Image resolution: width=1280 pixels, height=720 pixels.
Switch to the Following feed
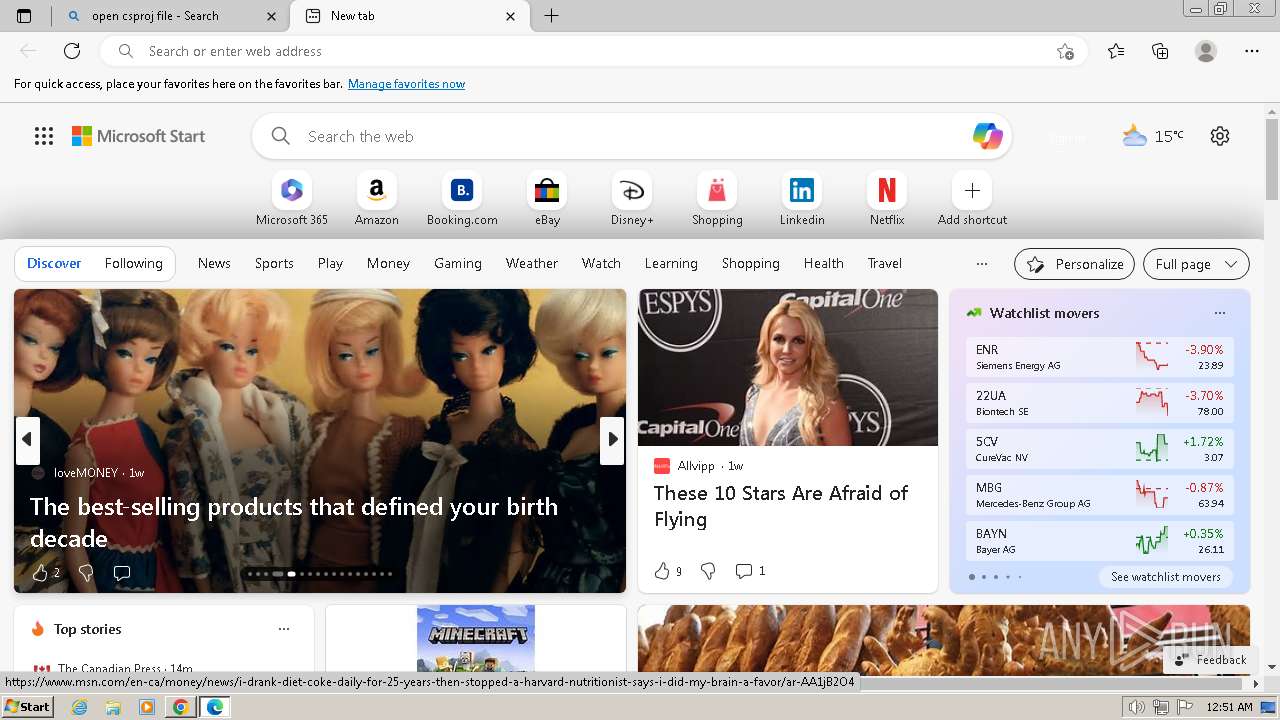coord(134,263)
